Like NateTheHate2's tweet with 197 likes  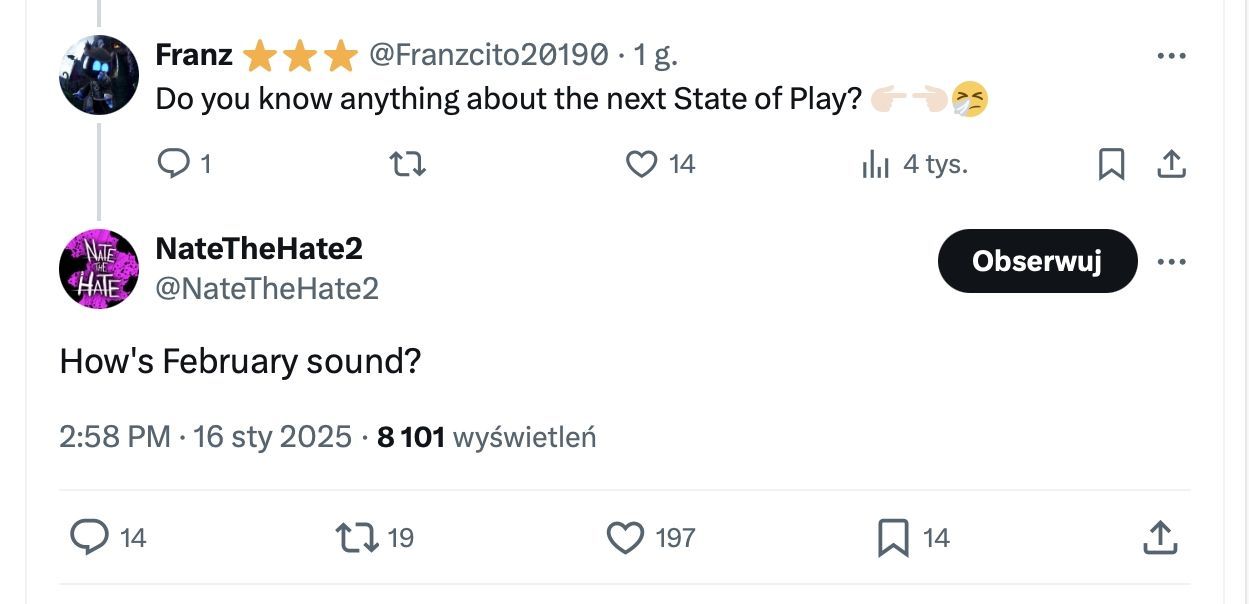click(626, 538)
